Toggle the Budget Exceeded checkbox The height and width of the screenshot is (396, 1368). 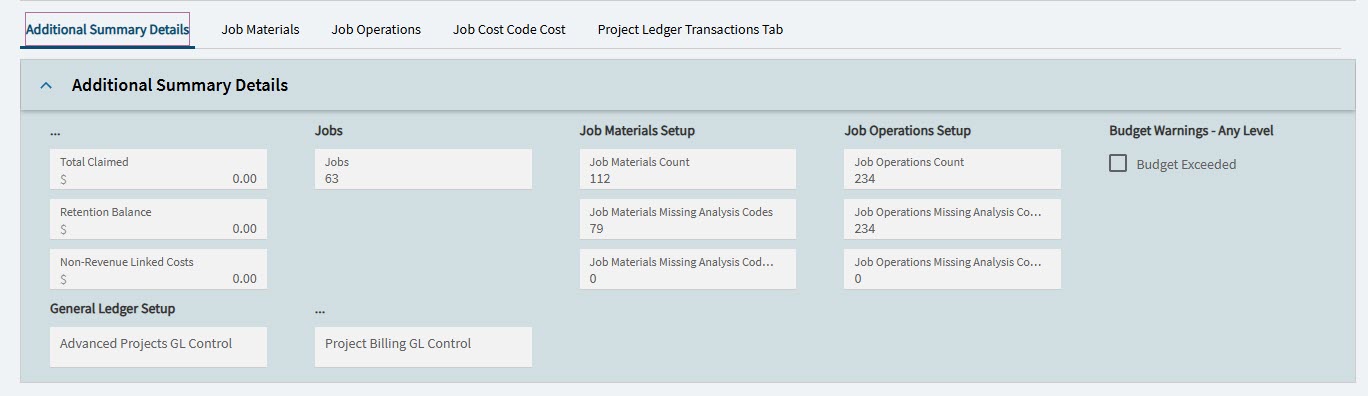1118,164
